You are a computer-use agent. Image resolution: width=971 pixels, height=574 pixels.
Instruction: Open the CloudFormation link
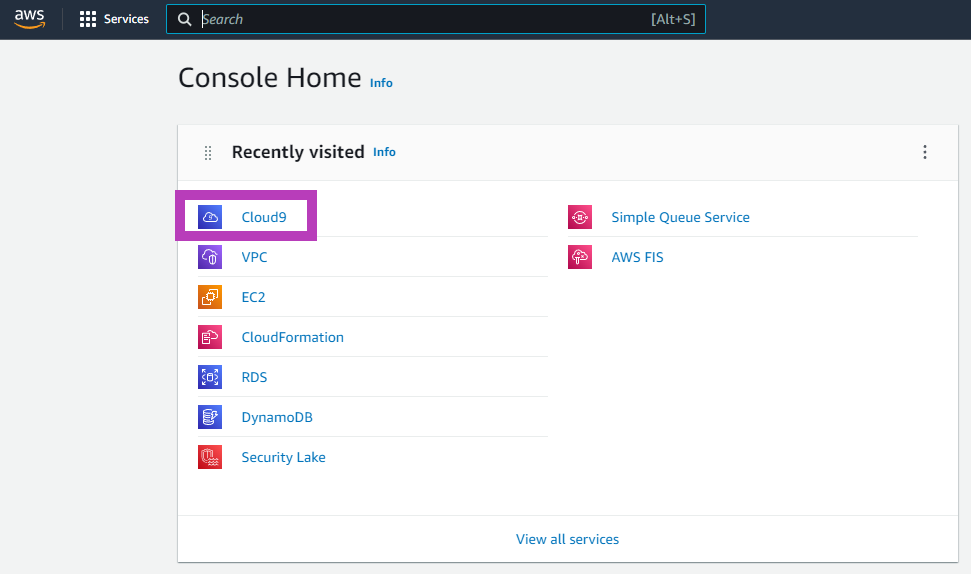click(x=292, y=337)
